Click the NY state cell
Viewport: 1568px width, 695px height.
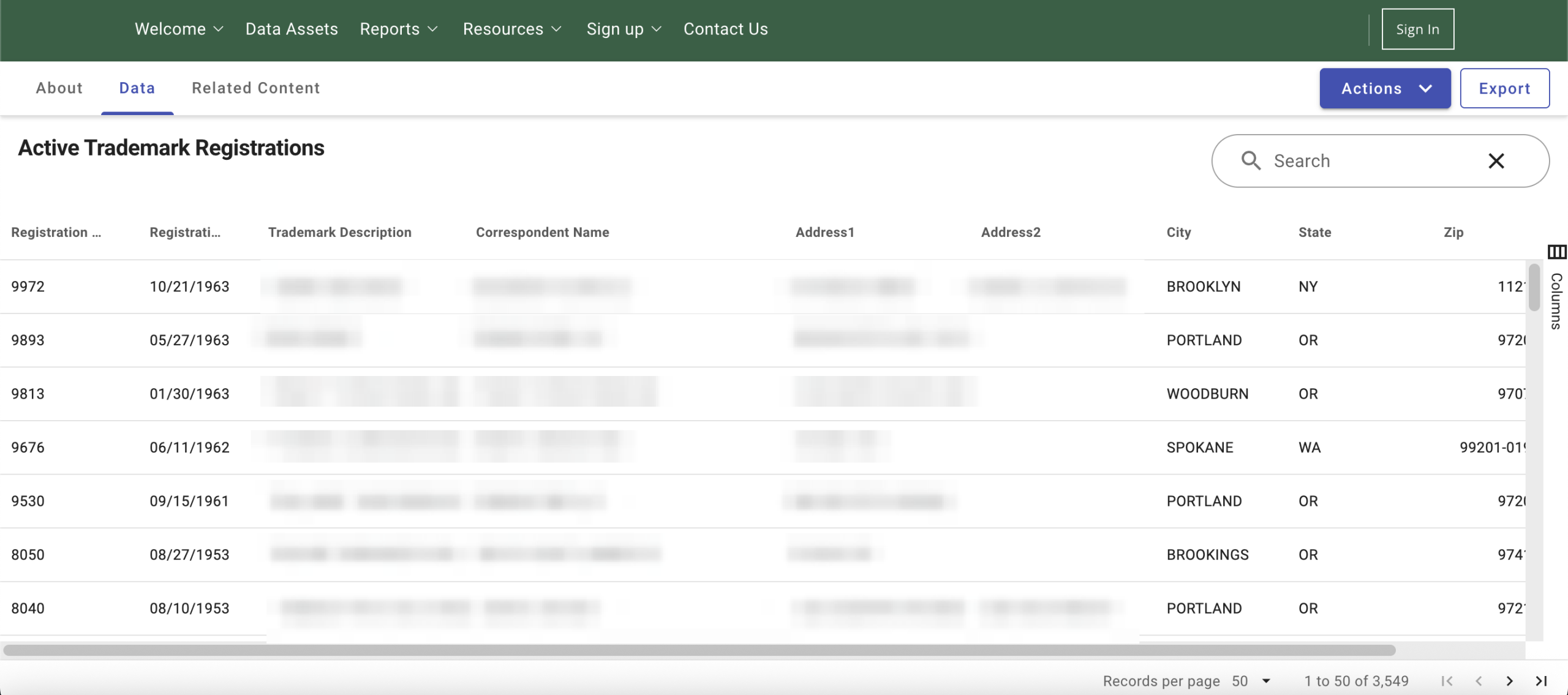pyautogui.click(x=1308, y=287)
